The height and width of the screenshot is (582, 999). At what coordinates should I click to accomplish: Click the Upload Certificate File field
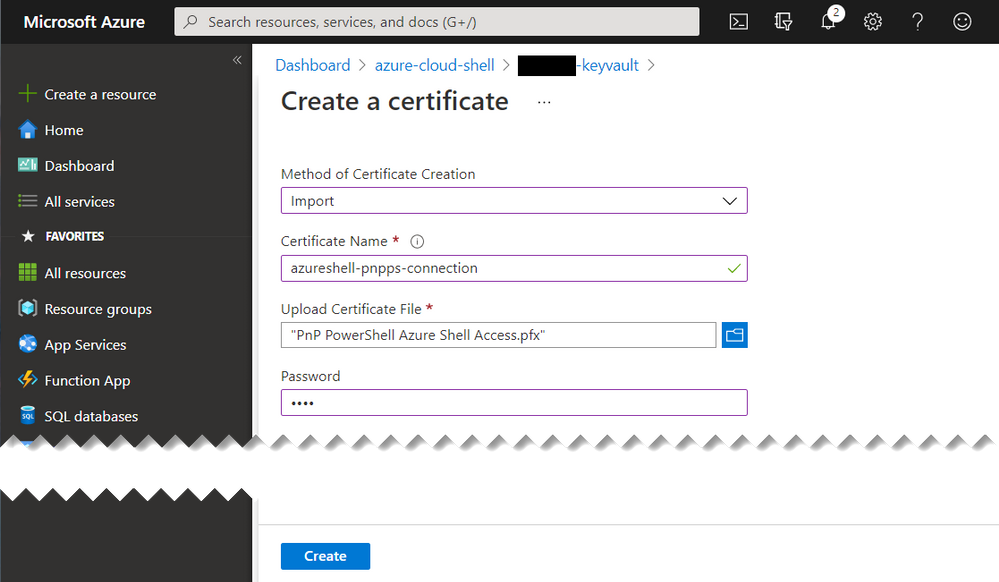498,335
